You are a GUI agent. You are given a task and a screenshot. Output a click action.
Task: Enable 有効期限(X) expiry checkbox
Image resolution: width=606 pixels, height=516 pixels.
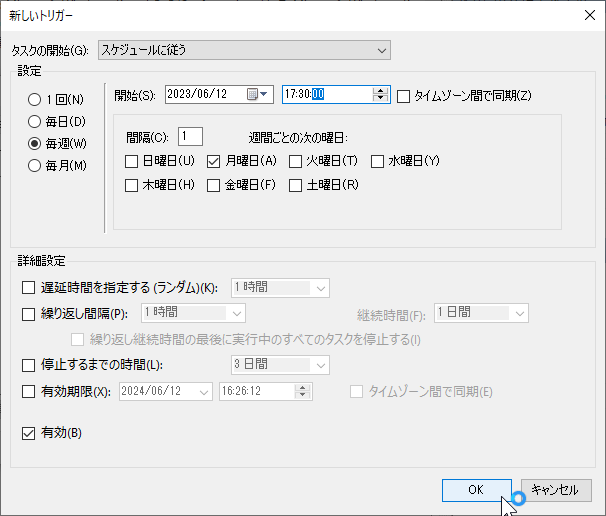pyautogui.click(x=28, y=392)
